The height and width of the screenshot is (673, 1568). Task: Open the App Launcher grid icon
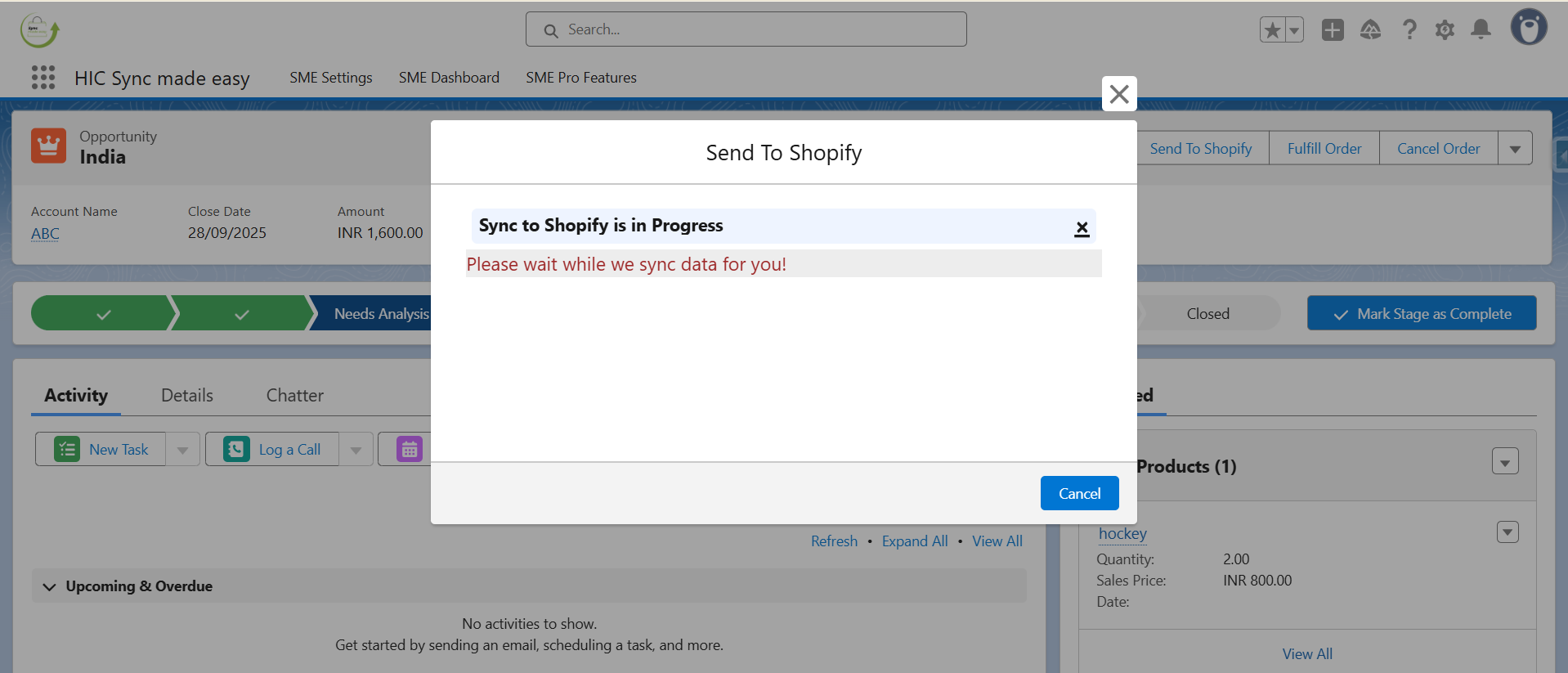(x=43, y=78)
